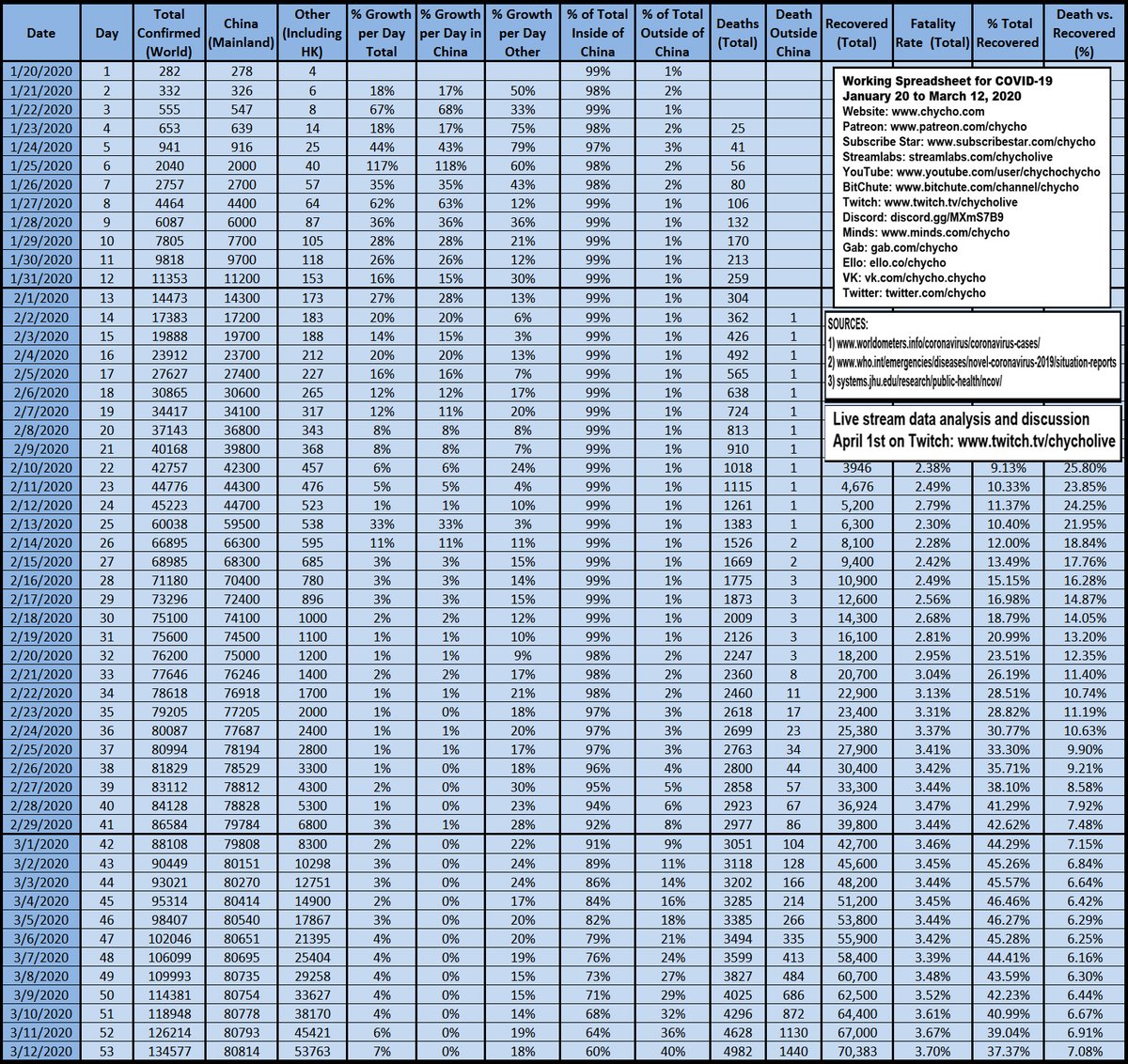Click the % Growth per Day Total header
Viewport: 1128px width, 1064px height.
click(382, 33)
